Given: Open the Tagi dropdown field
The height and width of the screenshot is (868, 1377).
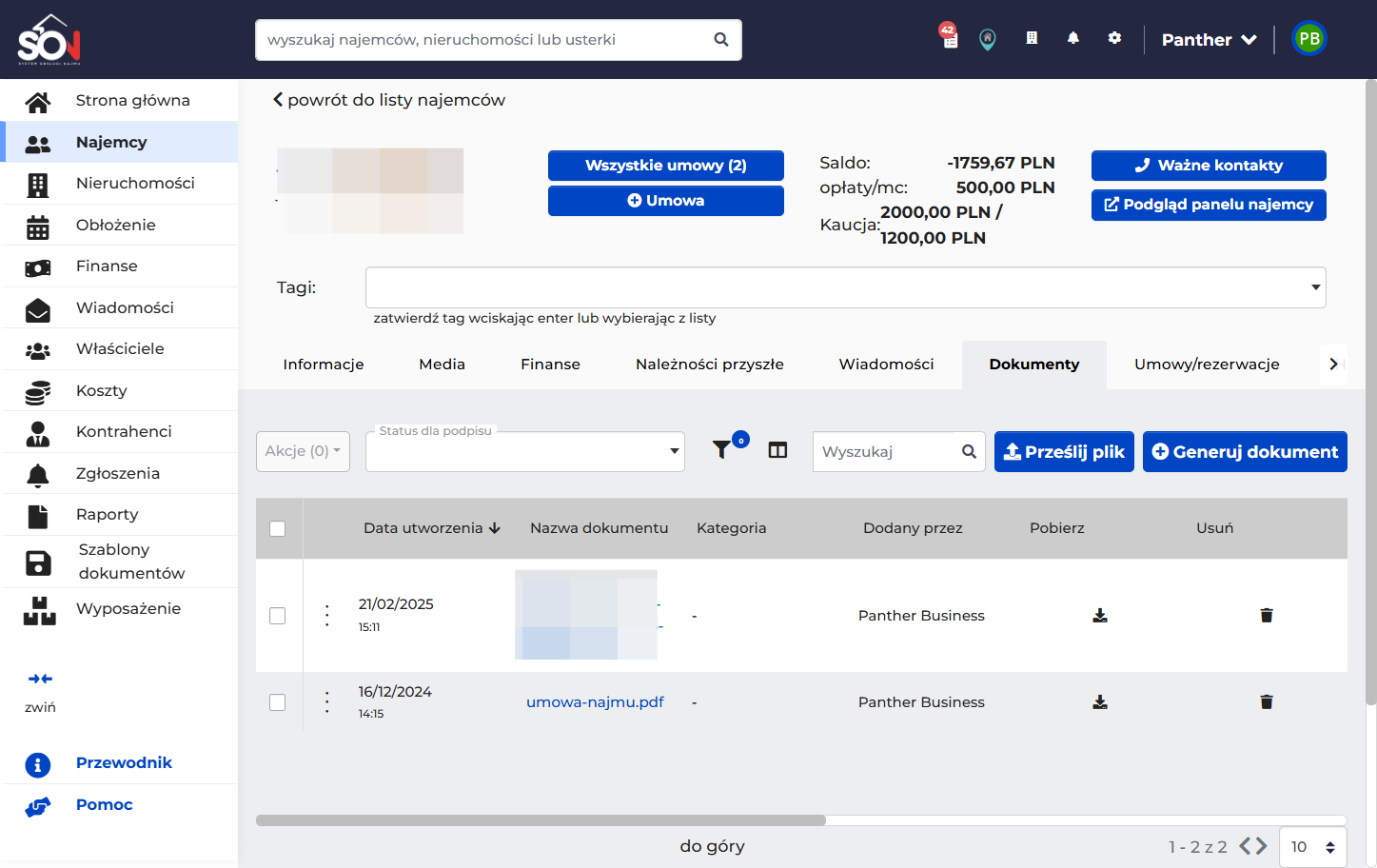Looking at the screenshot, I should click(x=846, y=287).
